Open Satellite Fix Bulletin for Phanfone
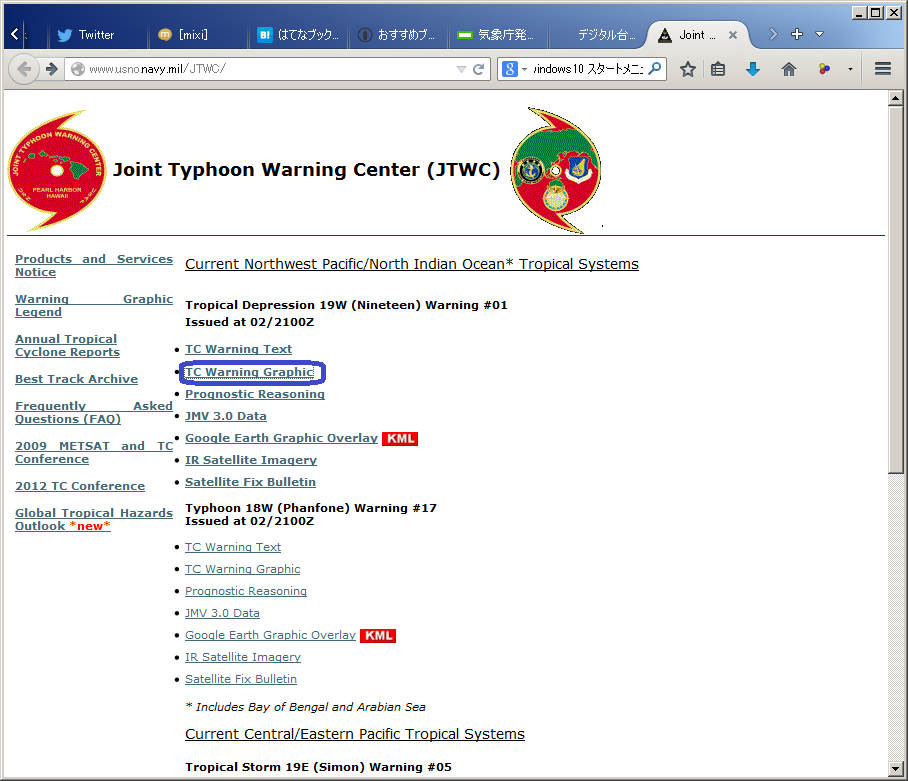908x781 pixels. pyautogui.click(x=241, y=679)
